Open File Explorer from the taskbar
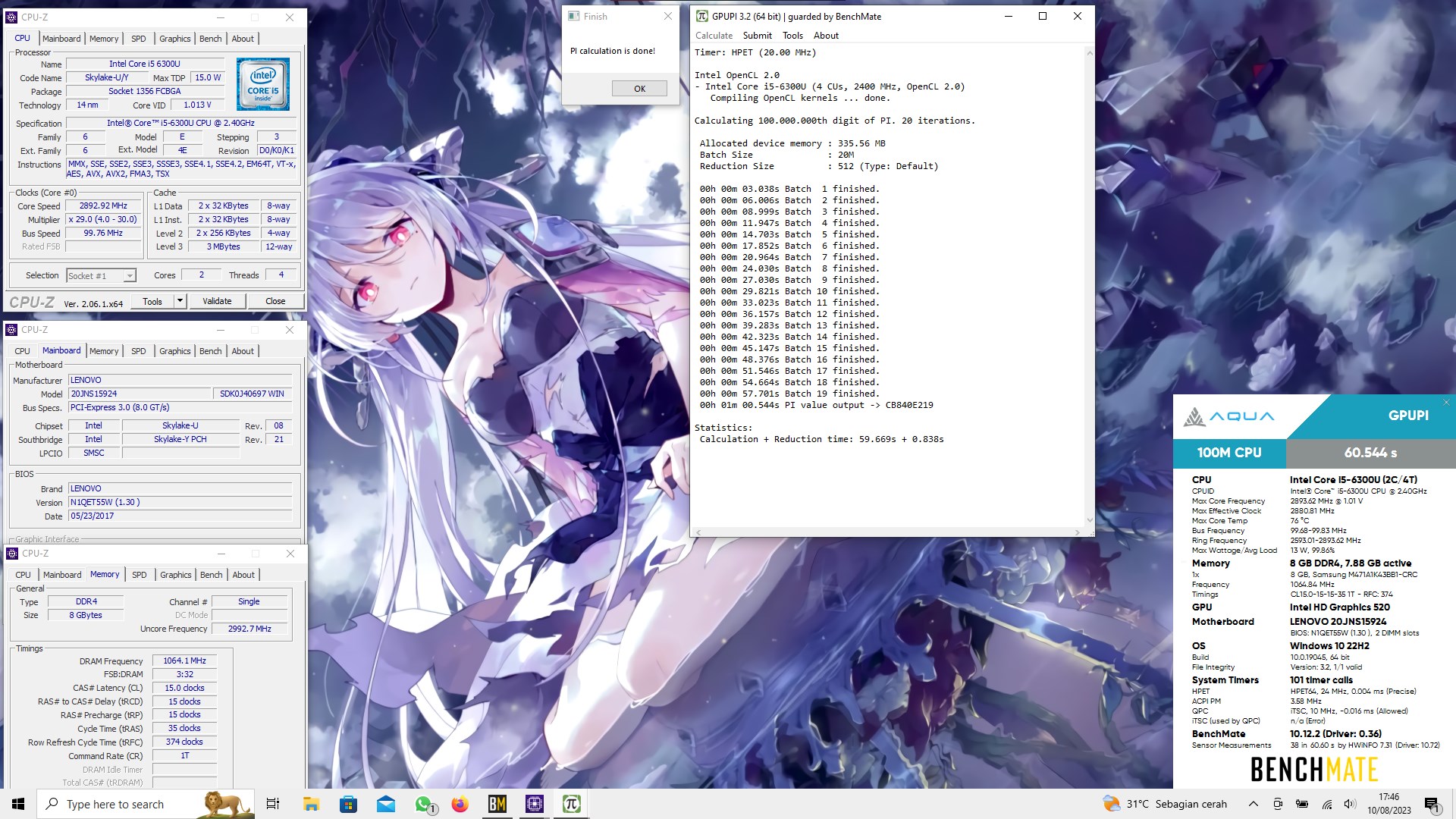Image resolution: width=1456 pixels, height=819 pixels. [x=311, y=804]
